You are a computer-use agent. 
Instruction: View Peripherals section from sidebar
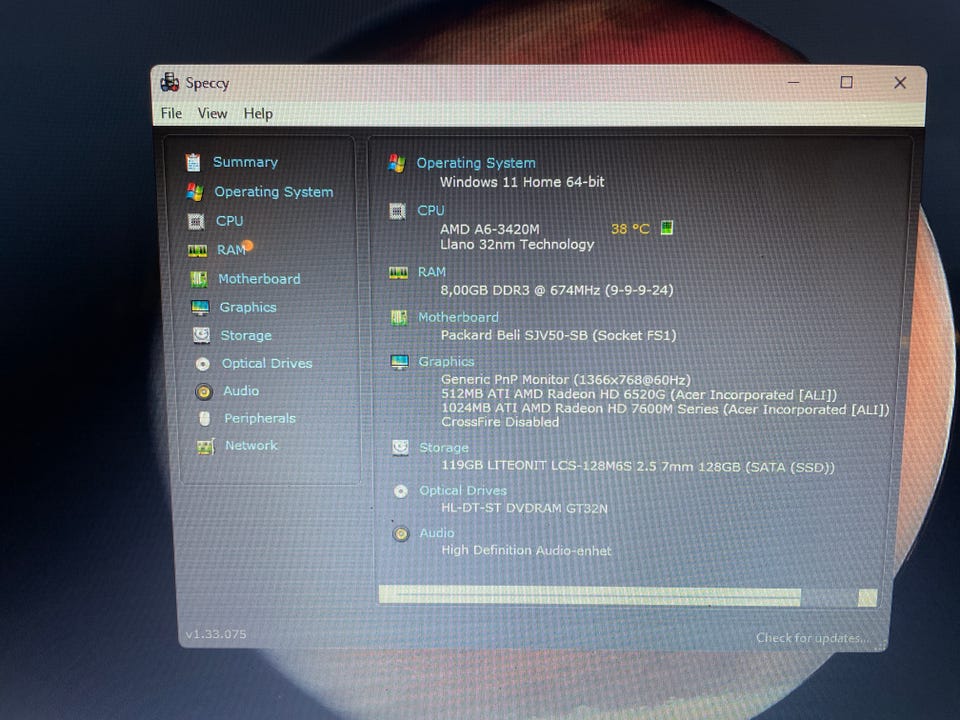pos(260,418)
